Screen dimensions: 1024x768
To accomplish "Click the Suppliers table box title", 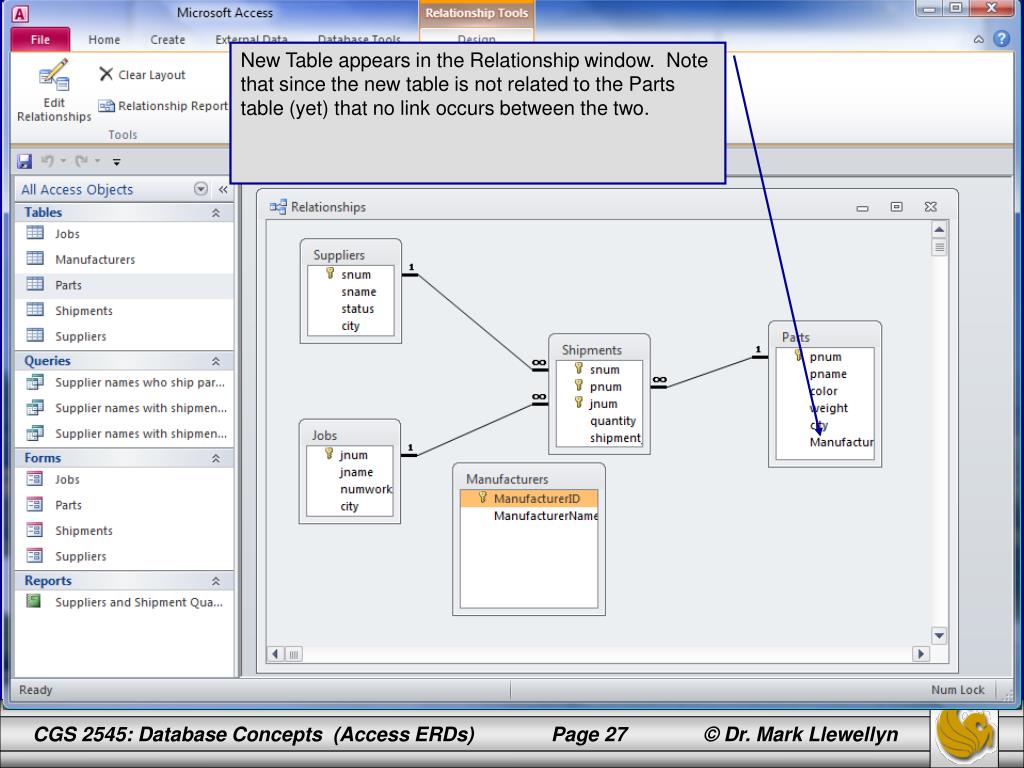I will coord(338,255).
